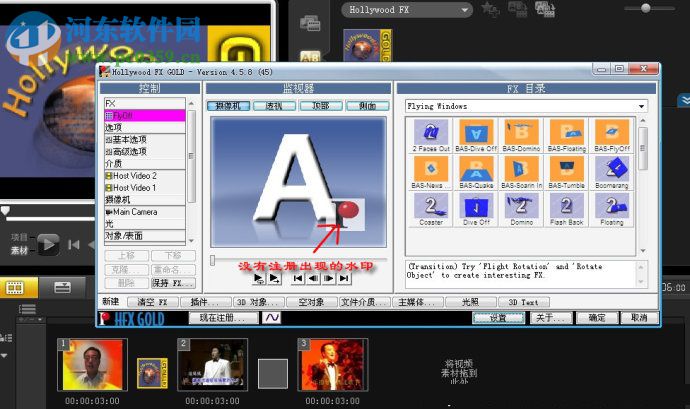This screenshot has height=409, width=690.
Task: Open the 关于... about dialog
Action: [x=551, y=317]
